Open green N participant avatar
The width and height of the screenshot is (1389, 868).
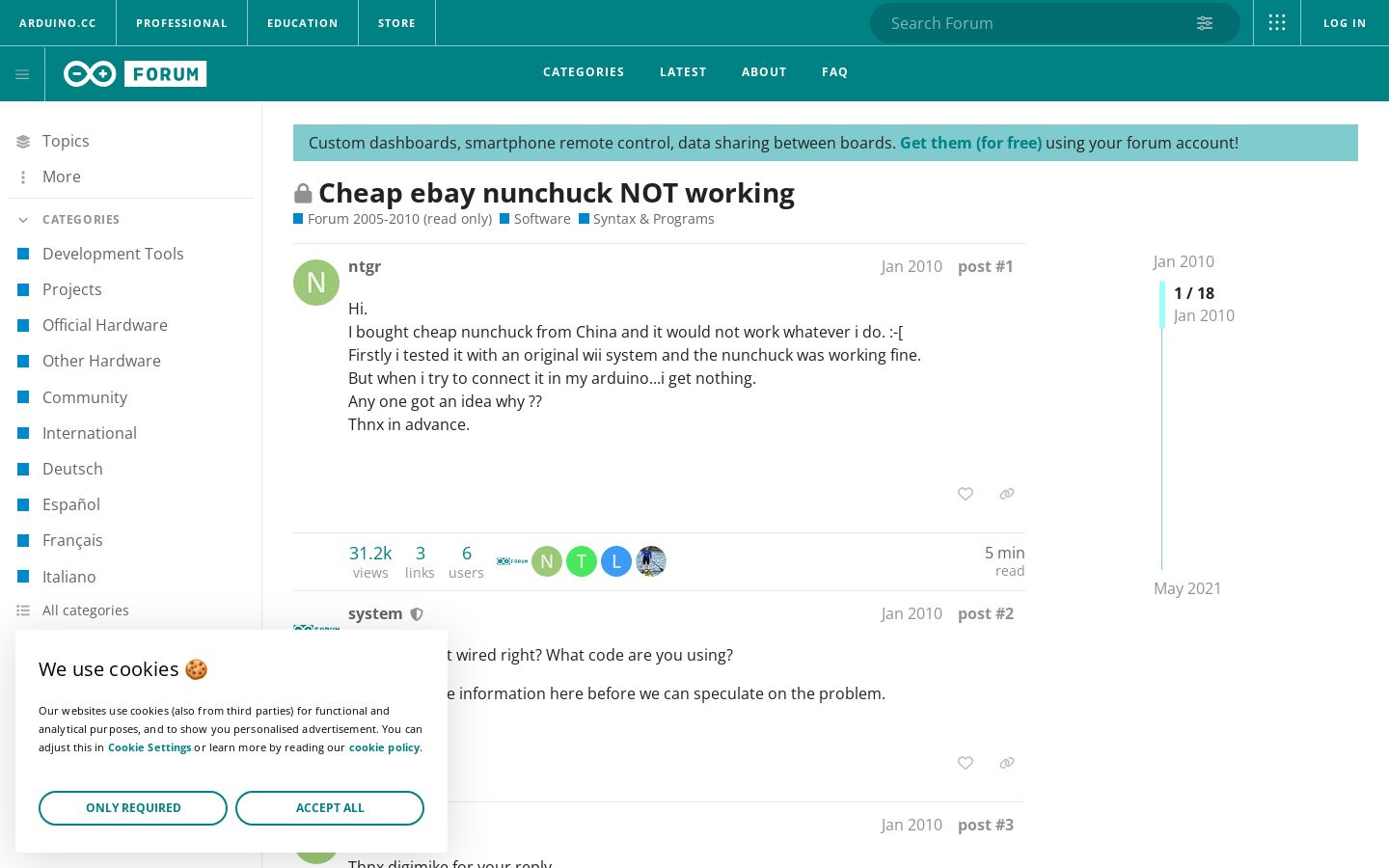pyautogui.click(x=547, y=561)
